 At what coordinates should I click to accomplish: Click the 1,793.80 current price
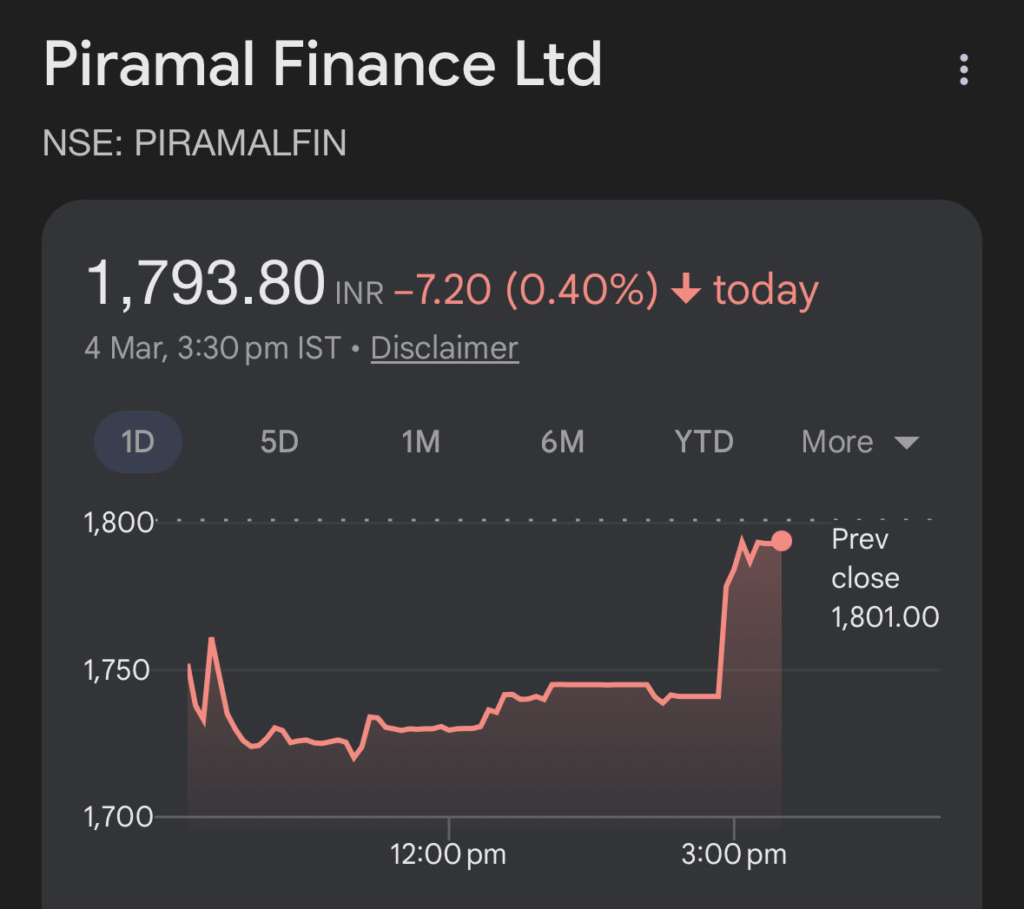pos(206,284)
